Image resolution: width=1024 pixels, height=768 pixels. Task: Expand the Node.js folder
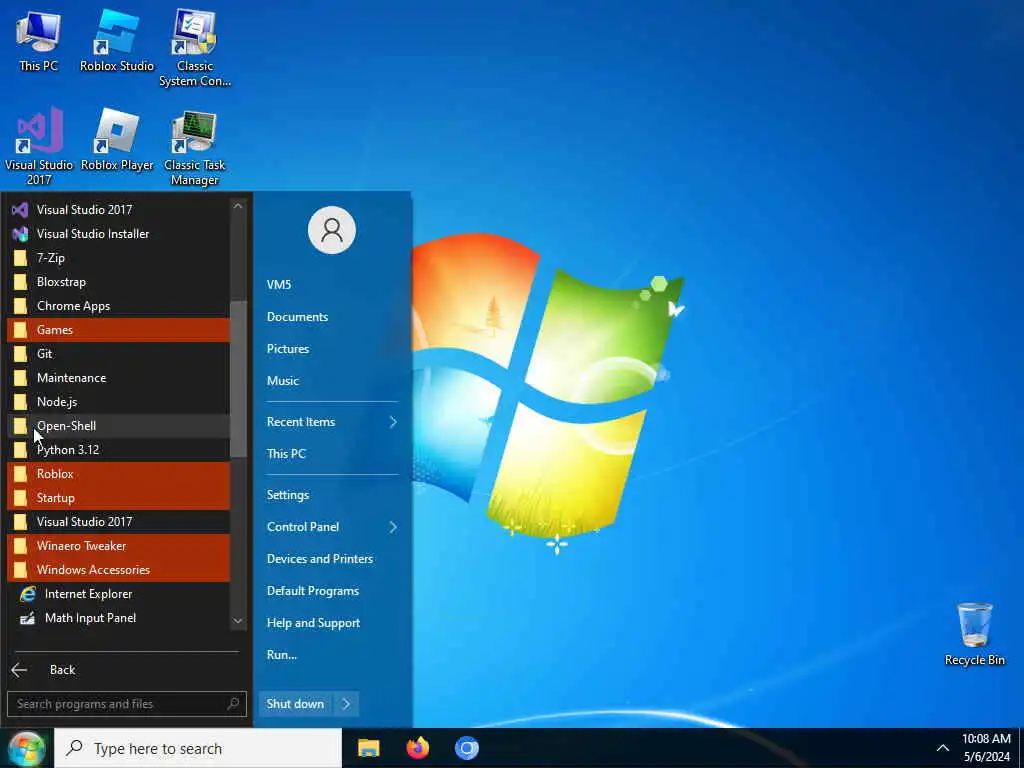118,402
